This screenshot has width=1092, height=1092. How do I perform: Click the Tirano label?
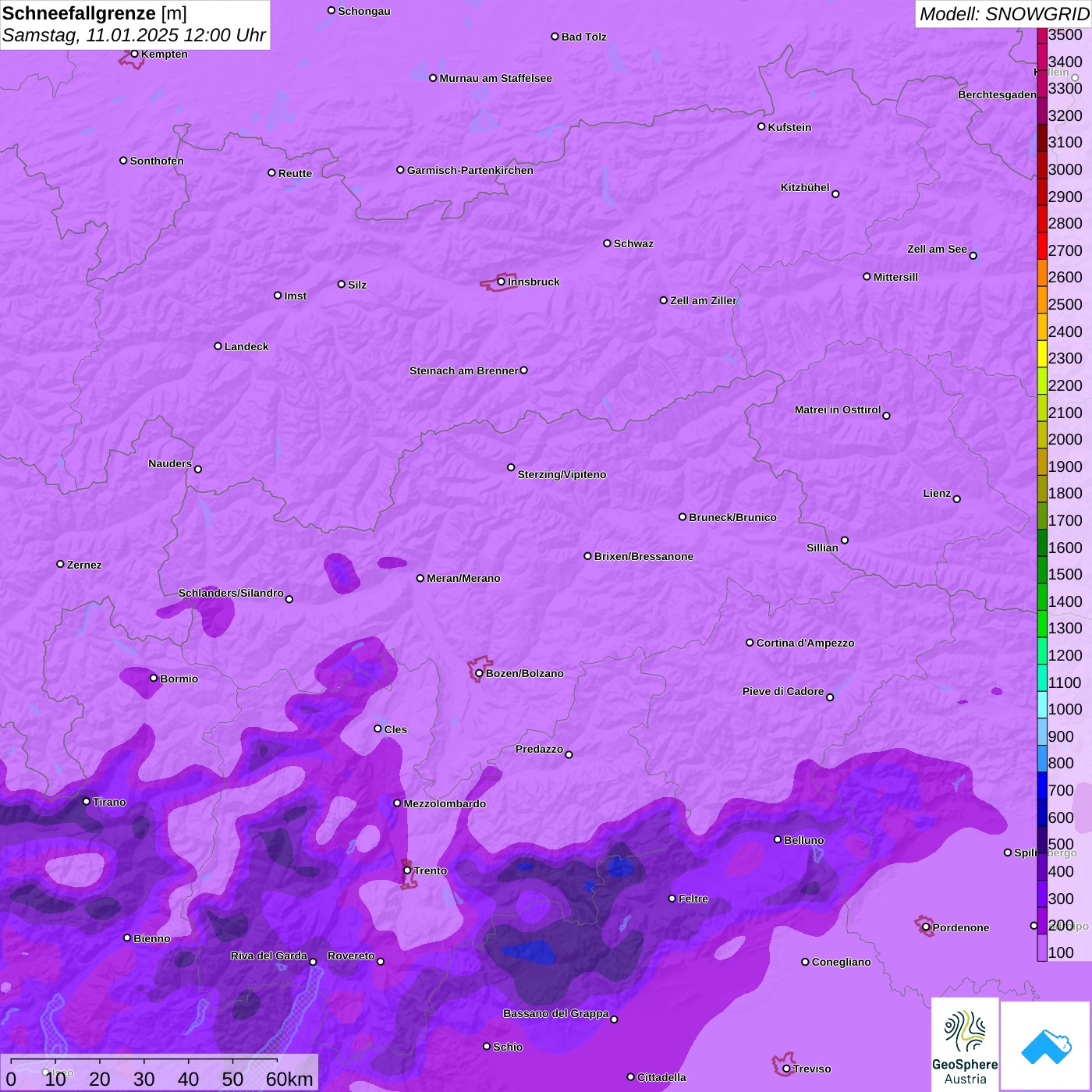pyautogui.click(x=109, y=802)
